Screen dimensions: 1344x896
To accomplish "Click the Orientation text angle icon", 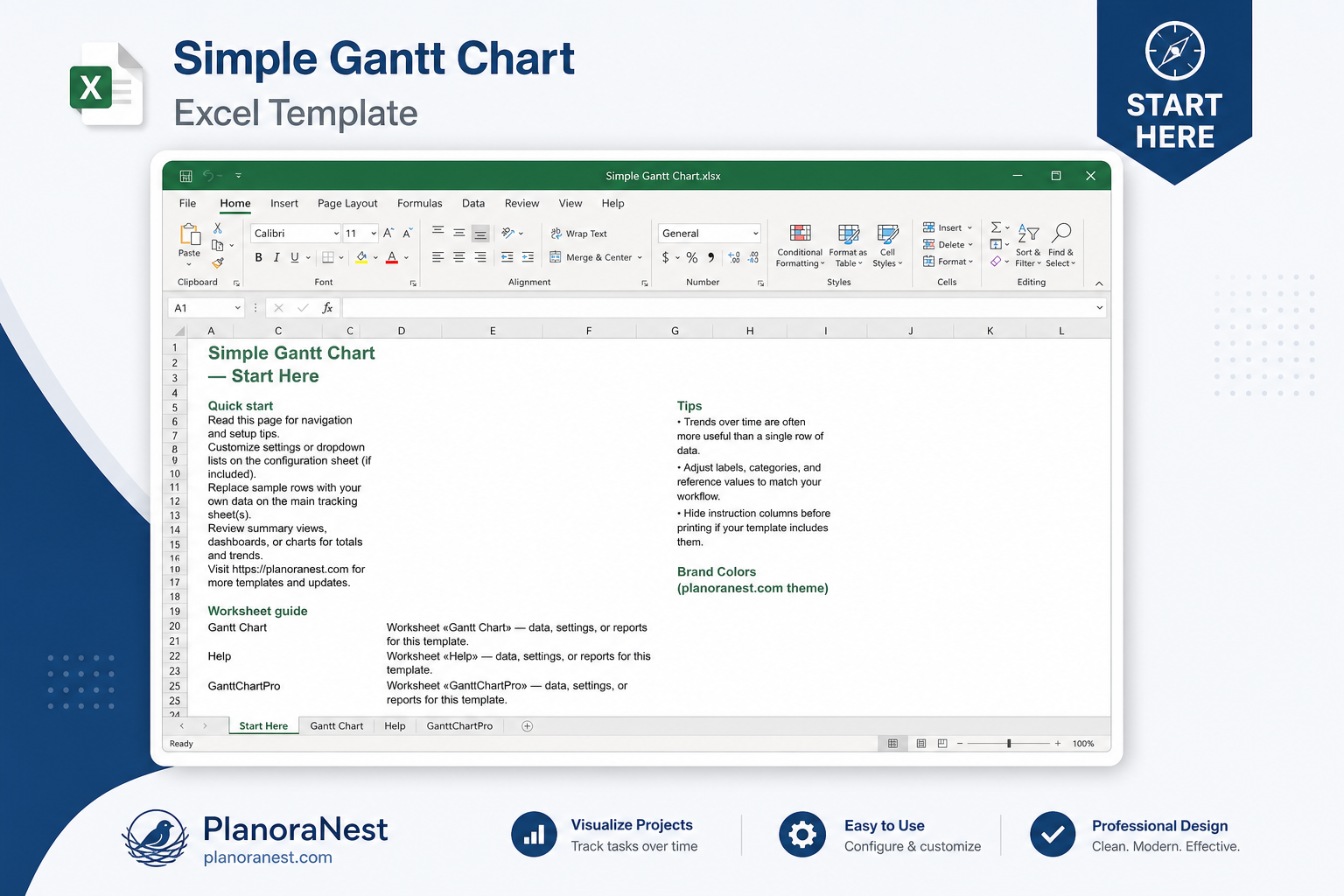I will pyautogui.click(x=507, y=233).
